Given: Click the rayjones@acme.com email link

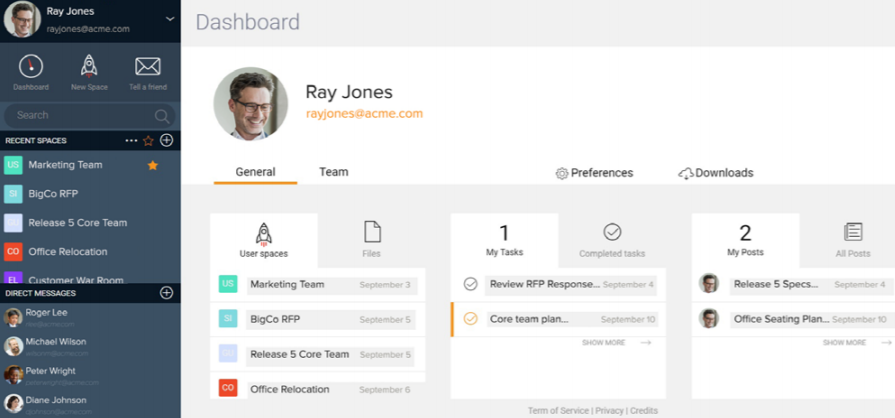Looking at the screenshot, I should pos(364,114).
